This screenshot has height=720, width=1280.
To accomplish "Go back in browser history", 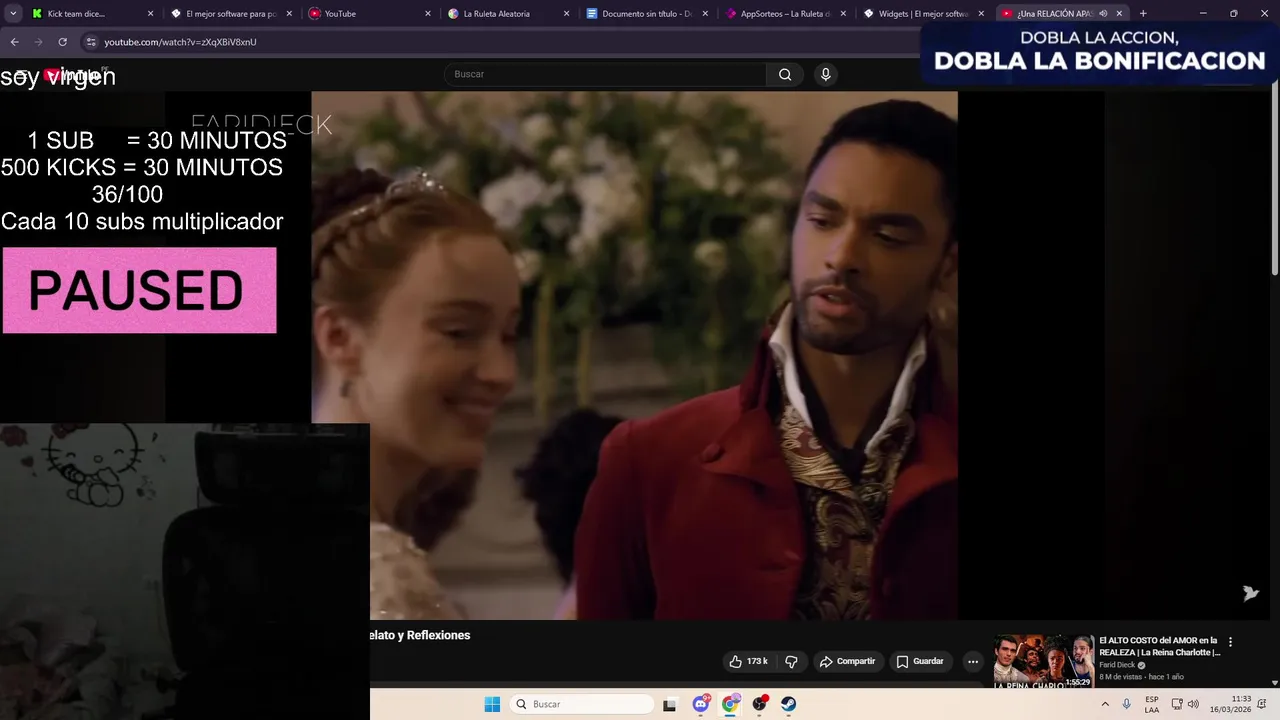I will (x=14, y=42).
